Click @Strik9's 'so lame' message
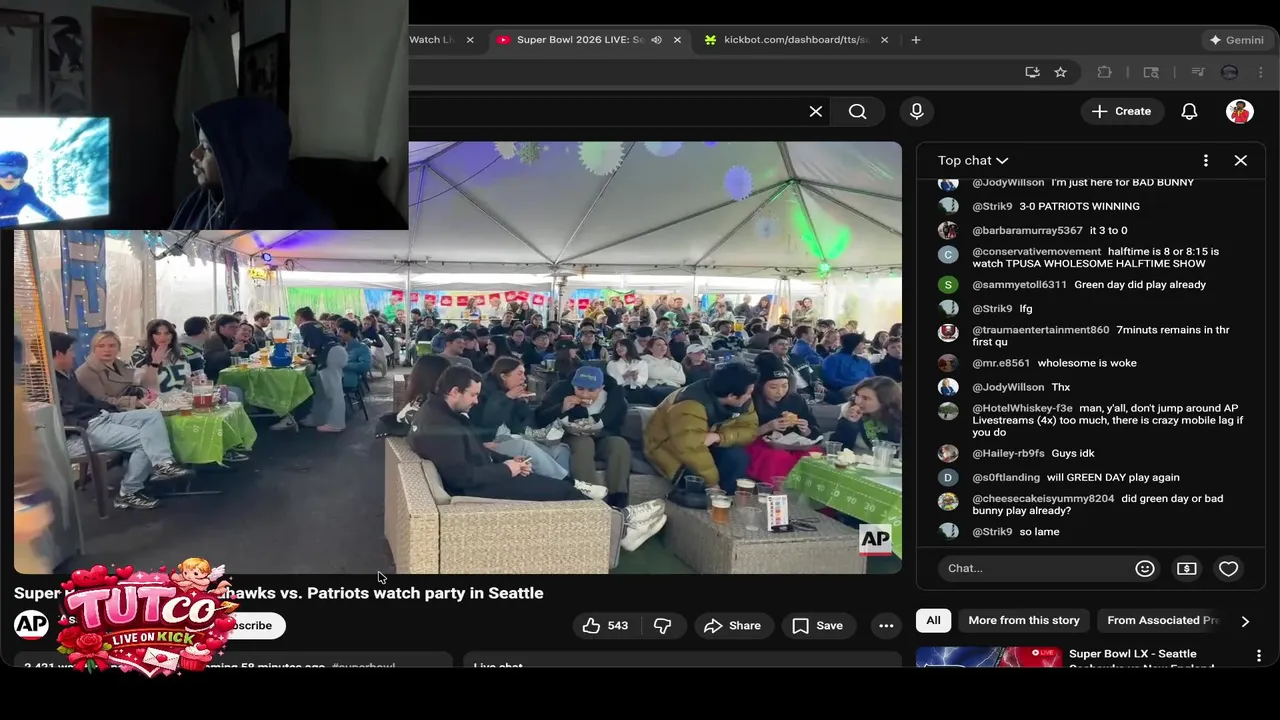 1039,532
